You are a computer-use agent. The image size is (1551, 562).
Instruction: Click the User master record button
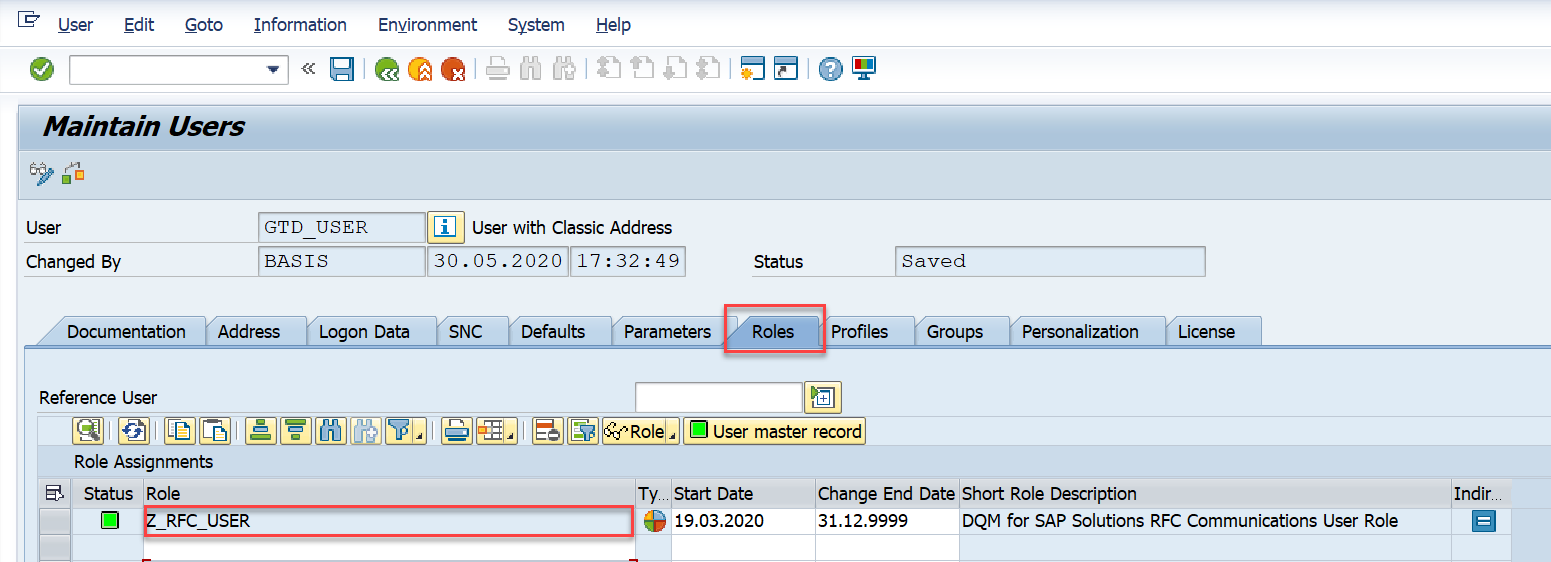(x=775, y=431)
